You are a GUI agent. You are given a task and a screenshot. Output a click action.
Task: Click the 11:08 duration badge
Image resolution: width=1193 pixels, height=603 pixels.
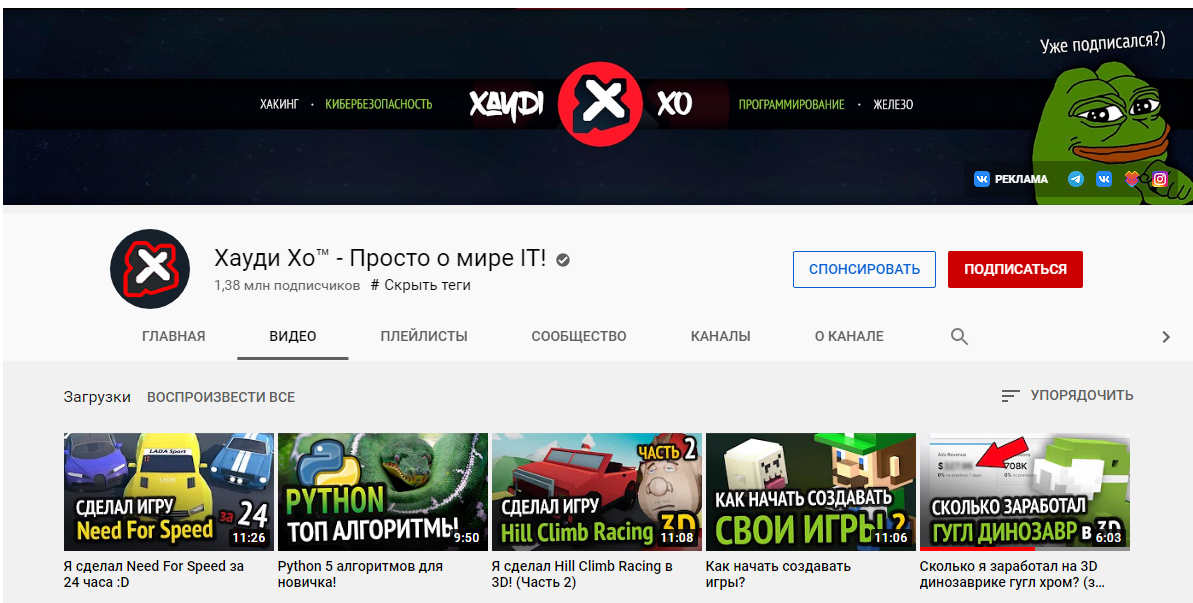pos(676,538)
